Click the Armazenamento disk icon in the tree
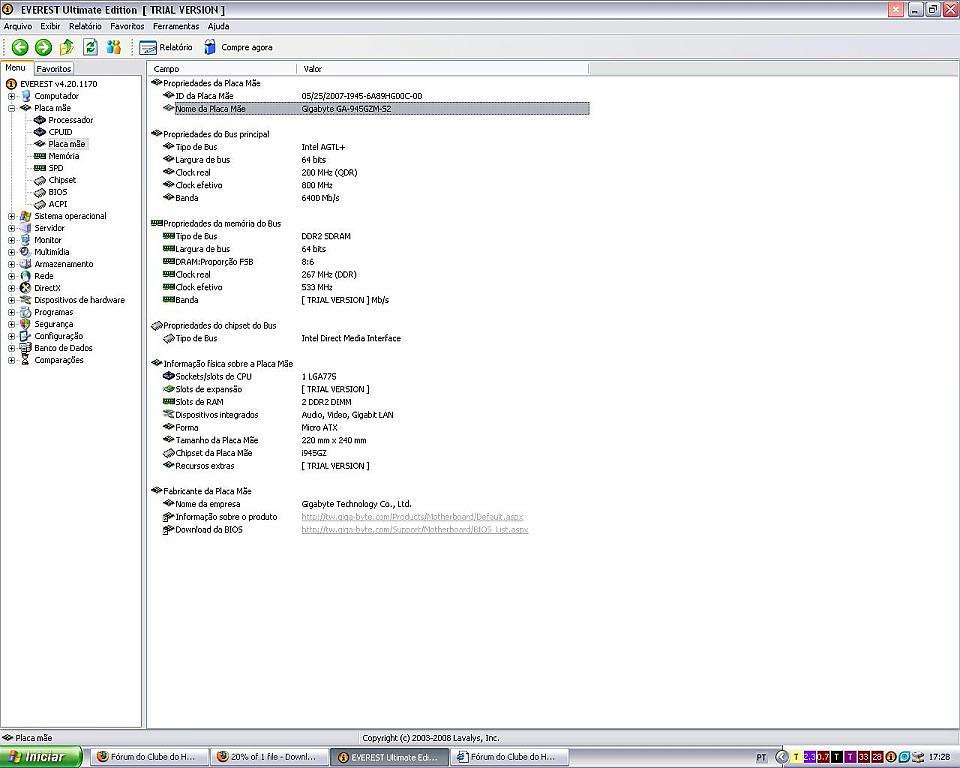Viewport: 960px width, 768px height. pos(26,264)
